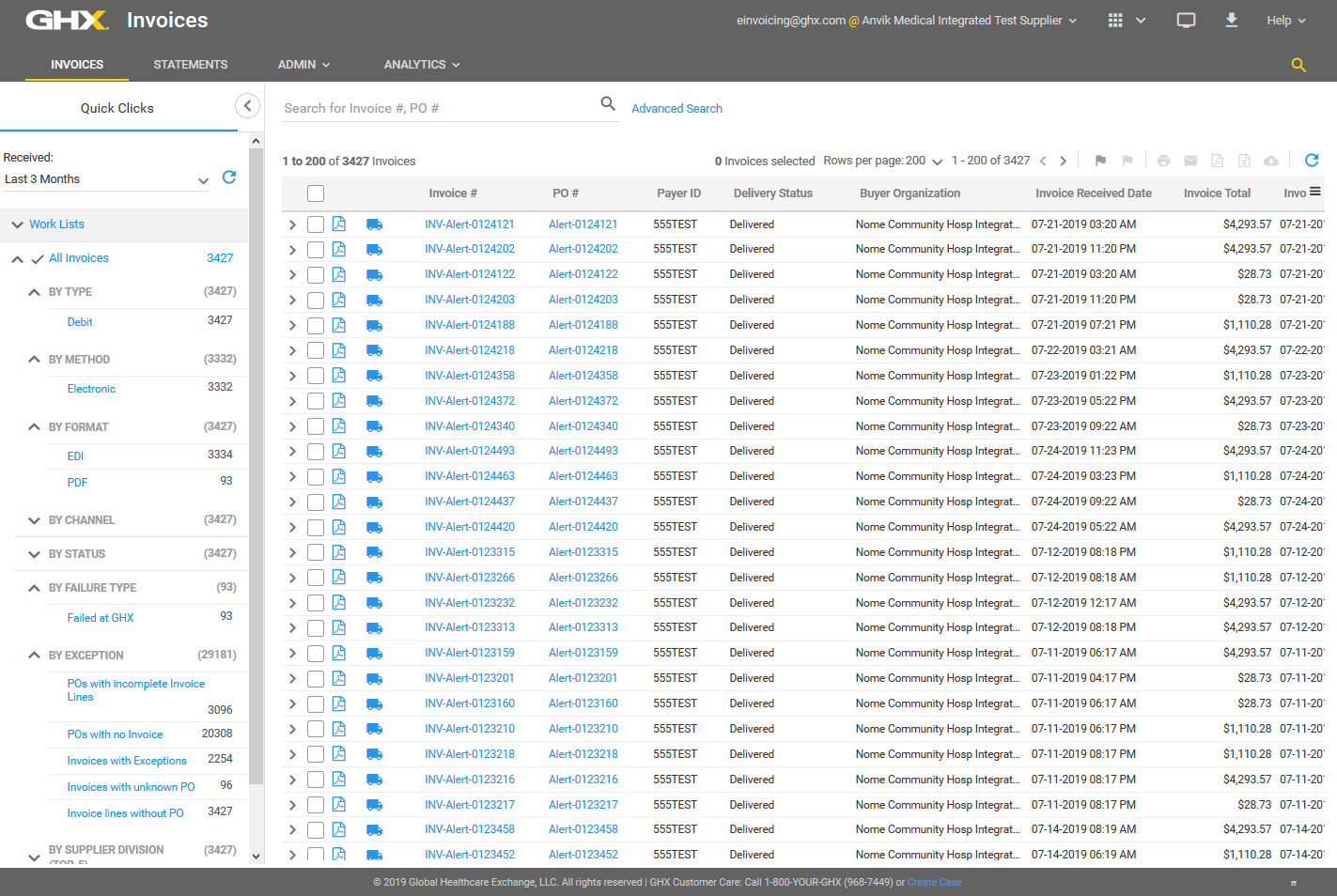The image size is (1337, 896).
Task: Open the ANALYTICS menu
Action: pyautogui.click(x=421, y=65)
